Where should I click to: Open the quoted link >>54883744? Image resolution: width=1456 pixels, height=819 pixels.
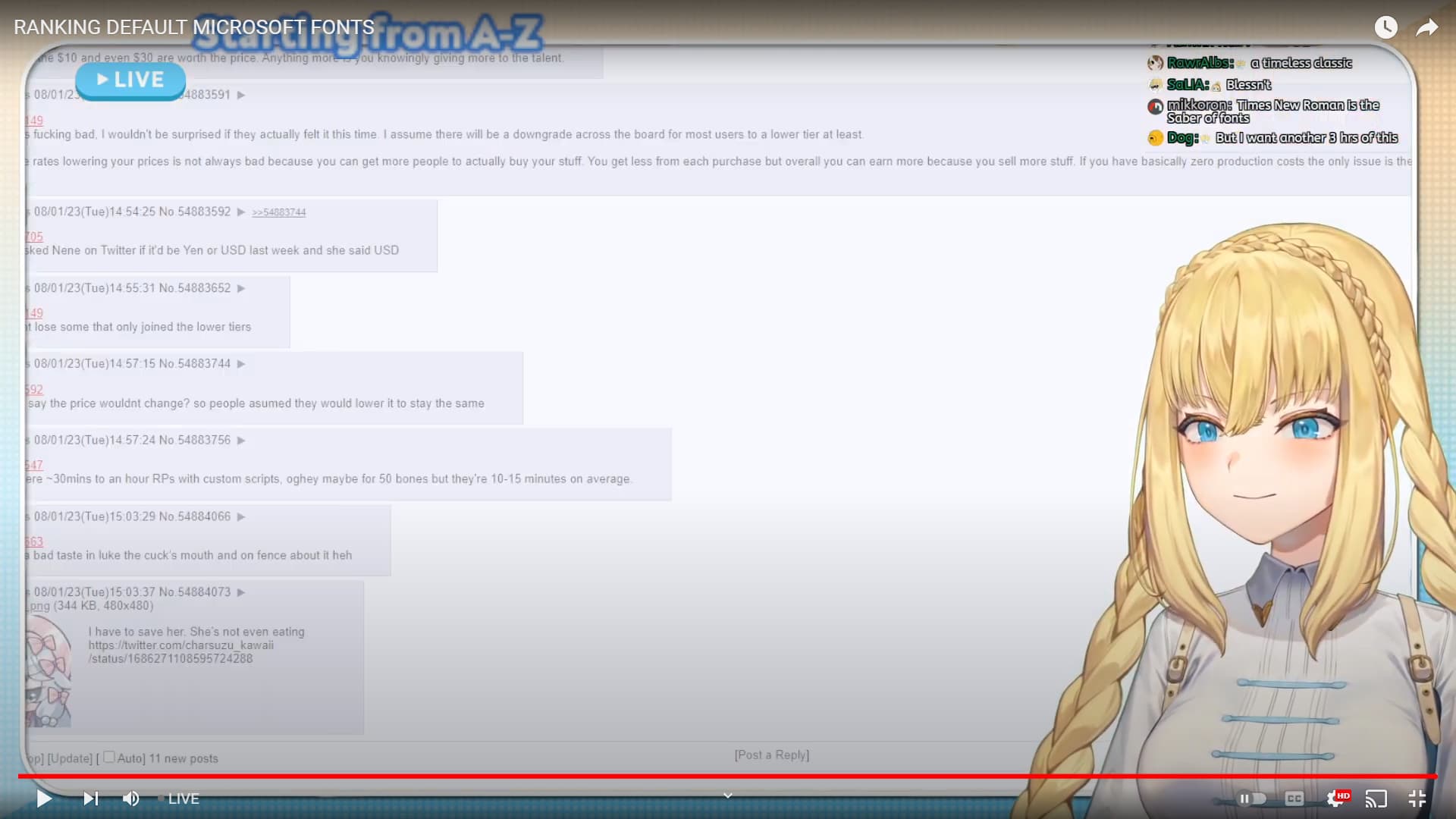279,212
